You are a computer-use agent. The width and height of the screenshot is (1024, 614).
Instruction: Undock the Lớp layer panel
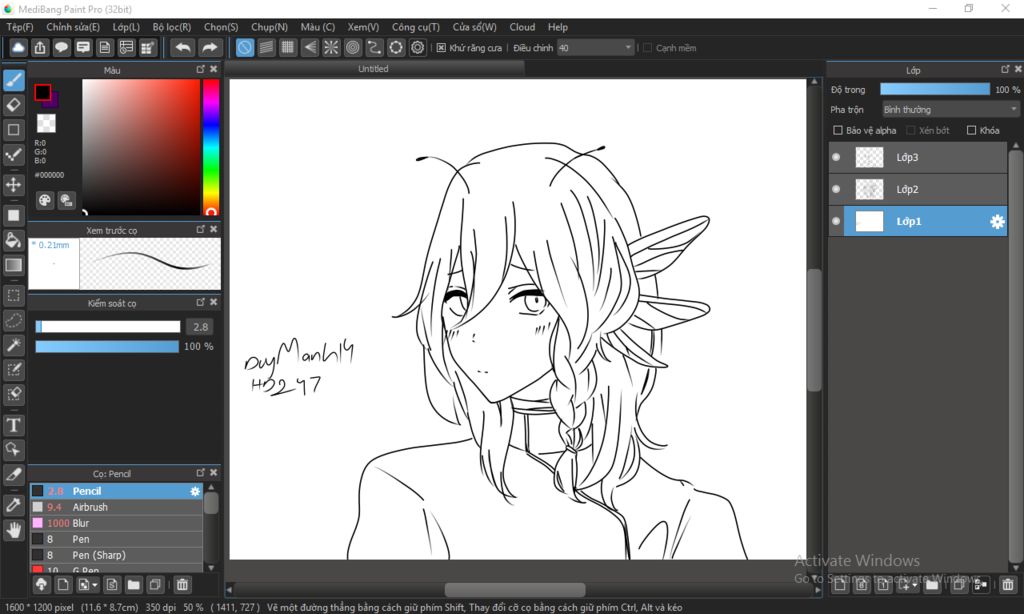tap(1005, 69)
